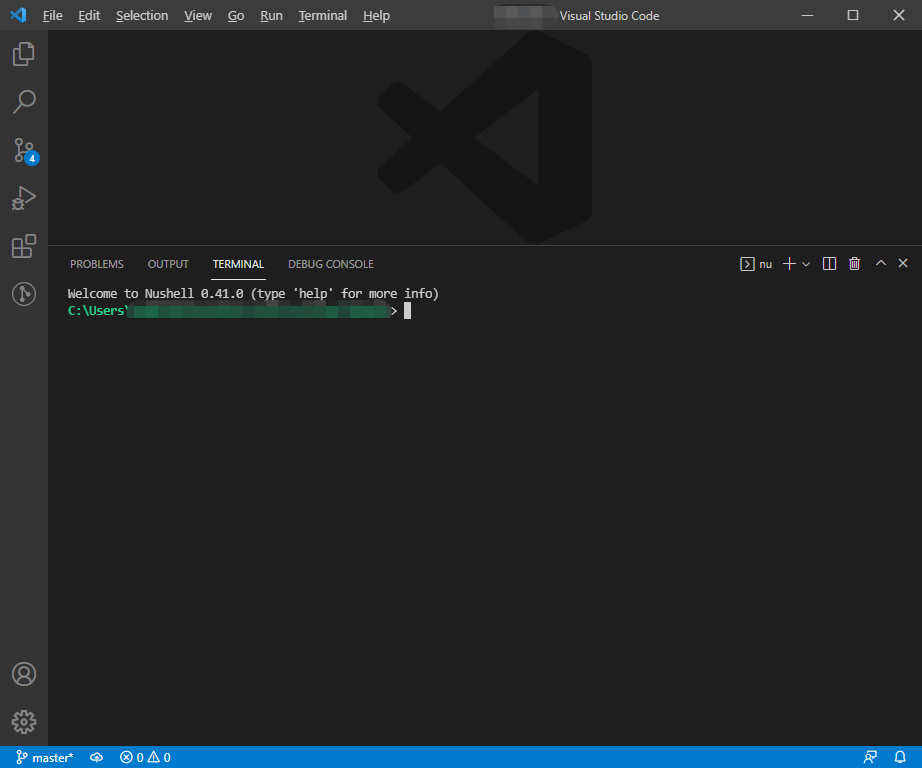Open the Manage settings gear

point(23,721)
